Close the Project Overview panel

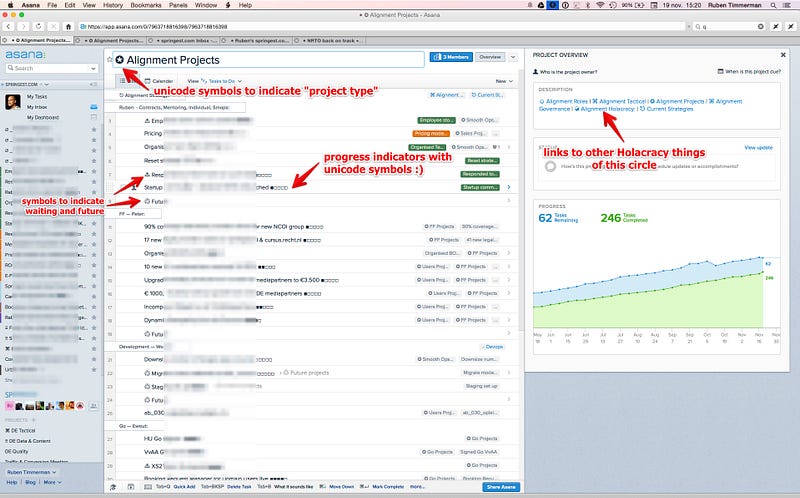pos(783,55)
